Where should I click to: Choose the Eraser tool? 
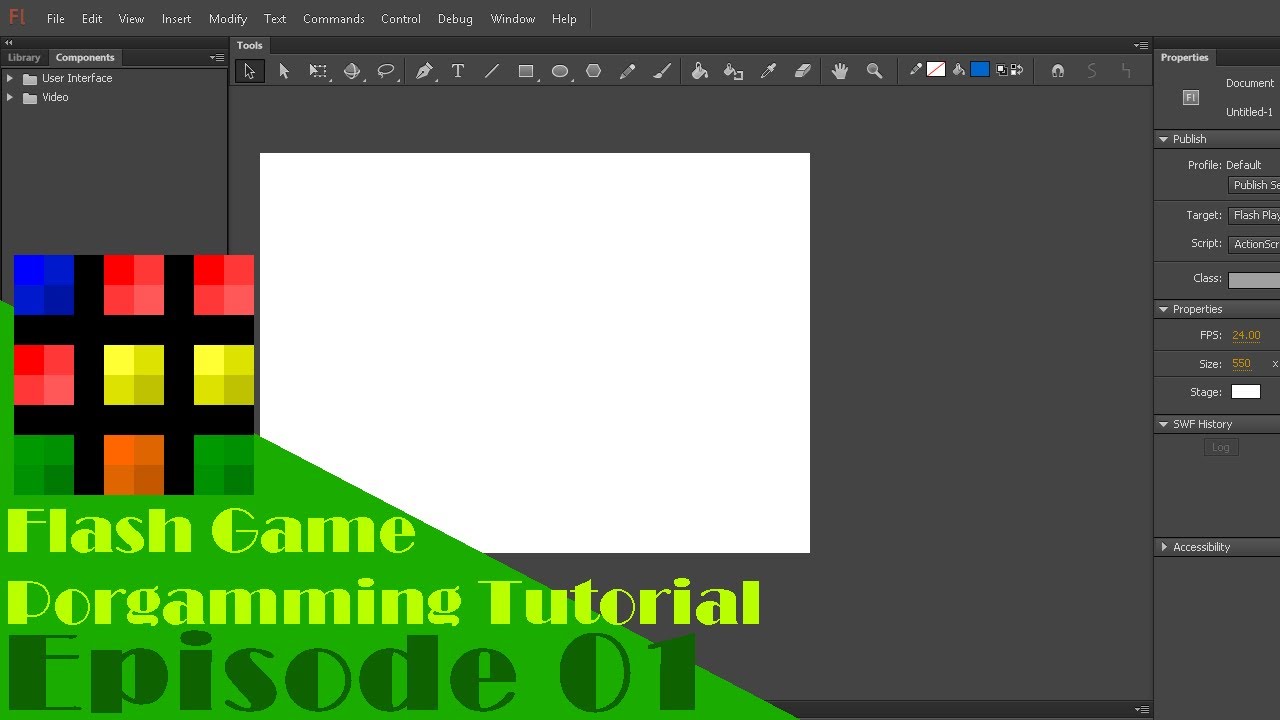(802, 71)
